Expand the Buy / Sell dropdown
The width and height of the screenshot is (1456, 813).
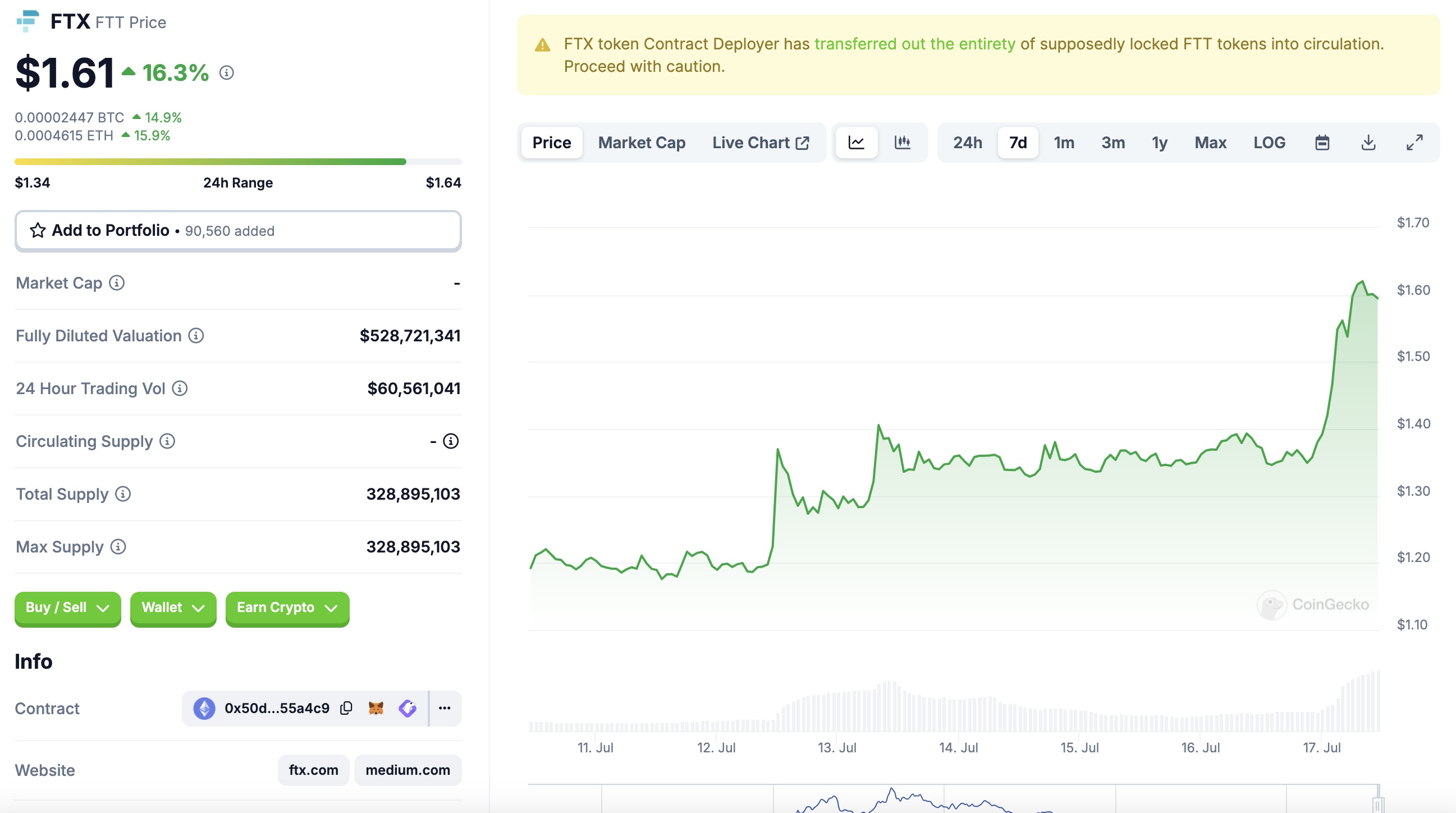tap(68, 608)
